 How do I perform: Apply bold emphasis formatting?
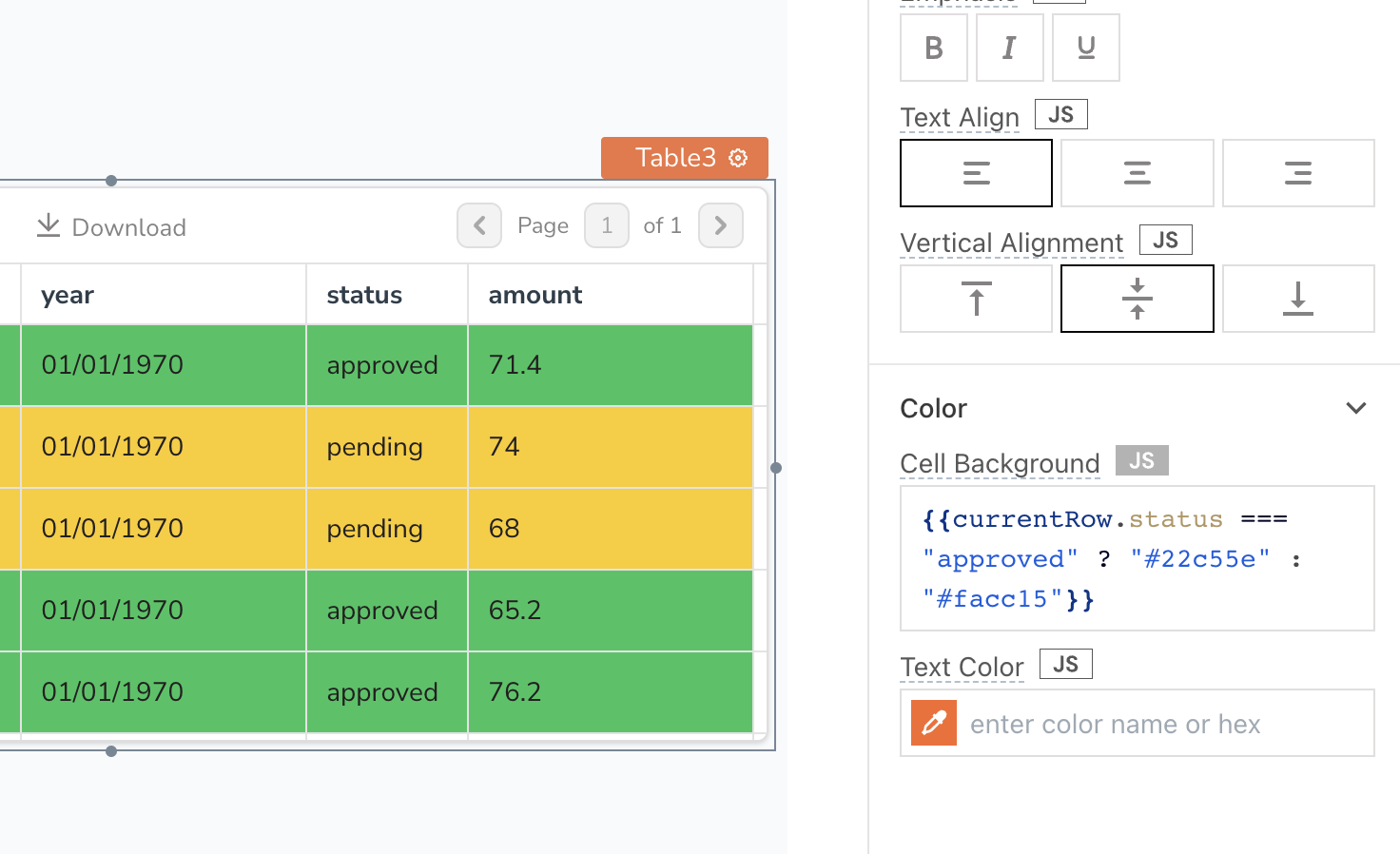[933, 48]
